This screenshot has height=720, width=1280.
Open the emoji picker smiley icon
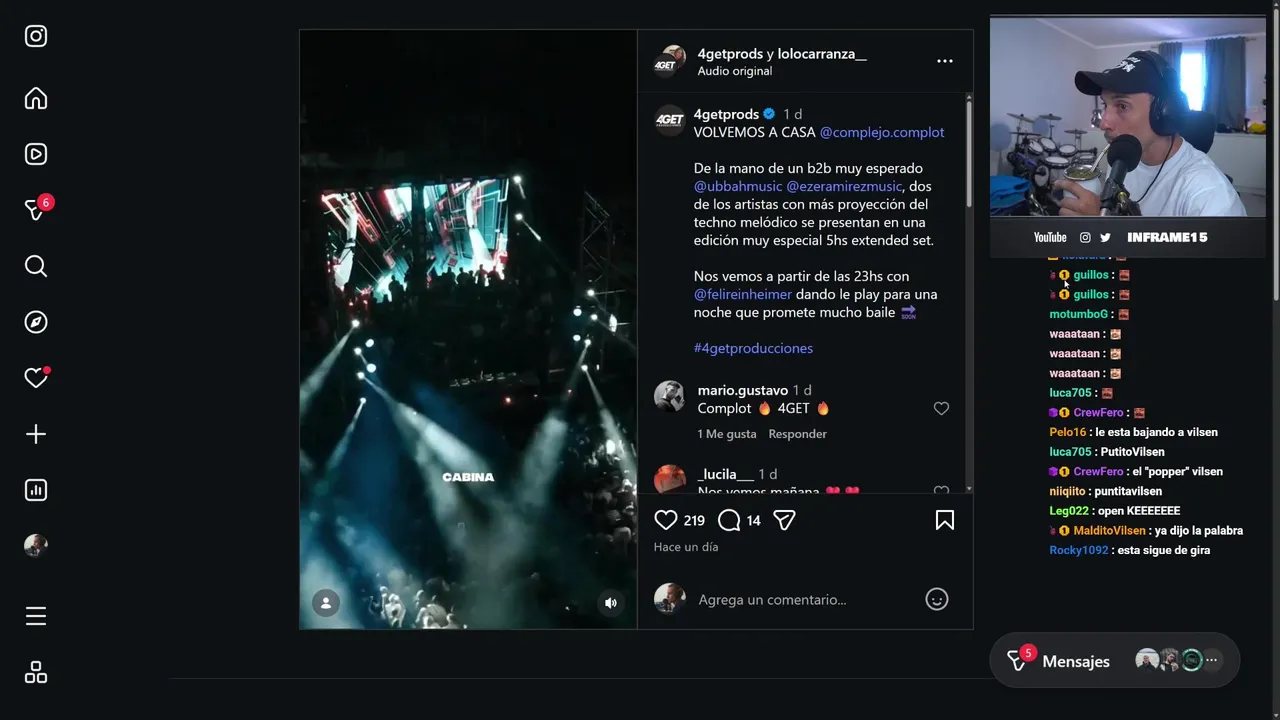click(937, 599)
